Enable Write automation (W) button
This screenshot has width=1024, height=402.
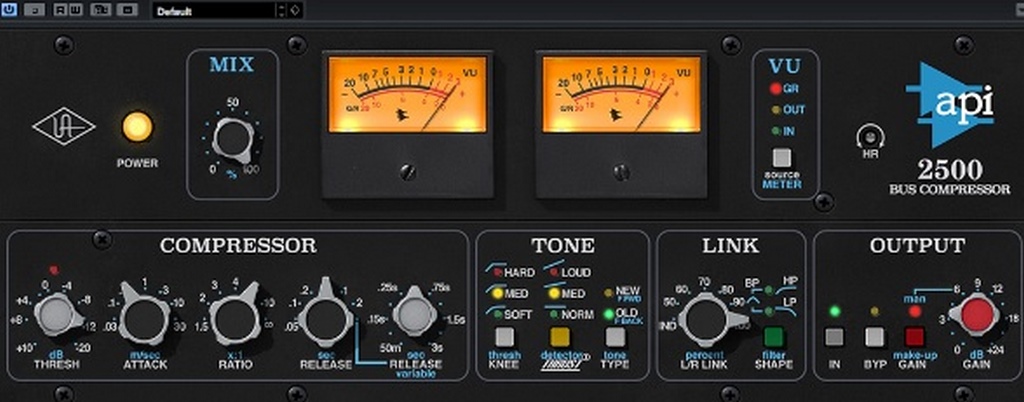point(75,10)
